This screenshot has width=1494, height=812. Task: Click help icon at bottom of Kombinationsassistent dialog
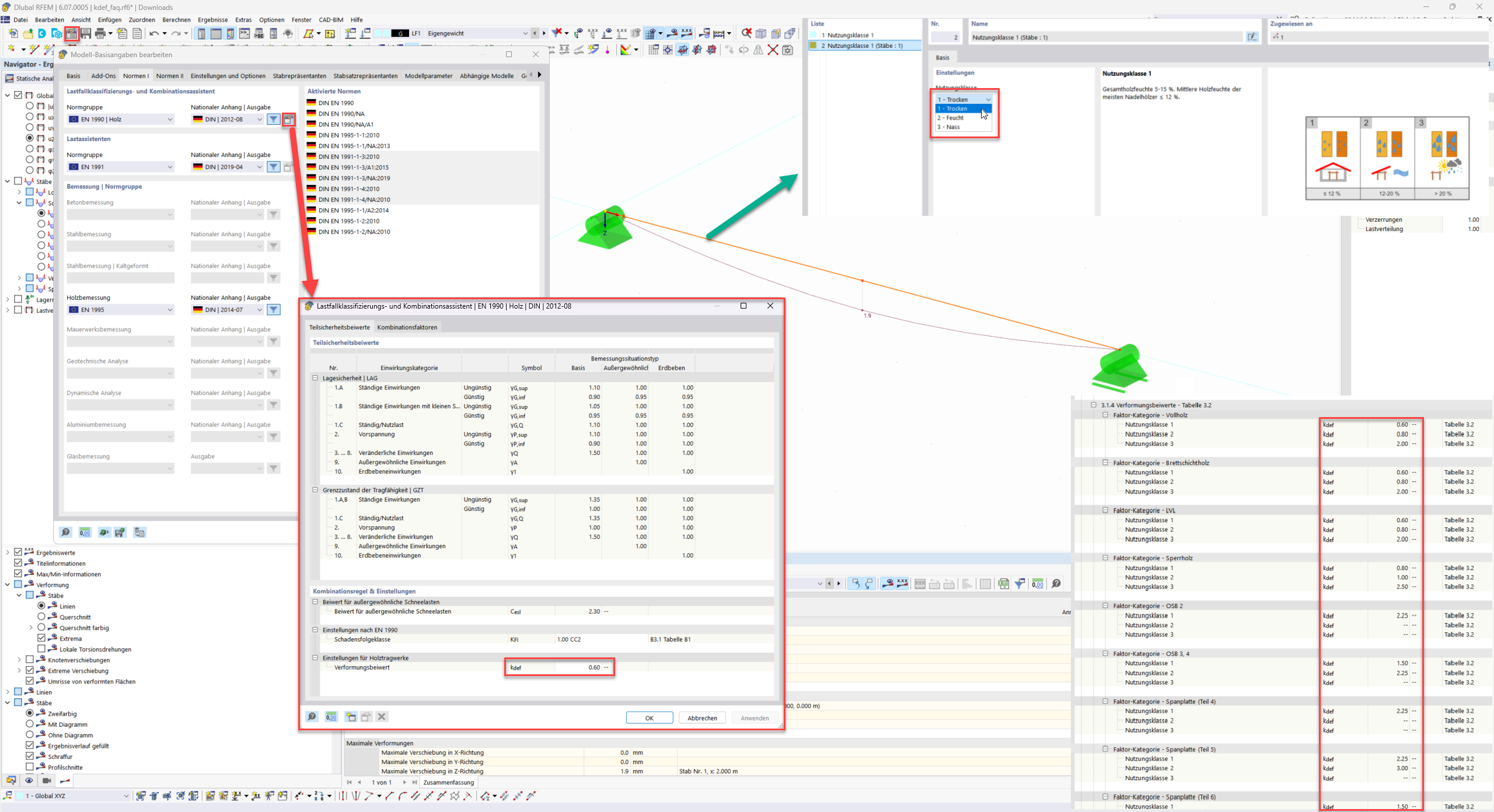click(312, 716)
